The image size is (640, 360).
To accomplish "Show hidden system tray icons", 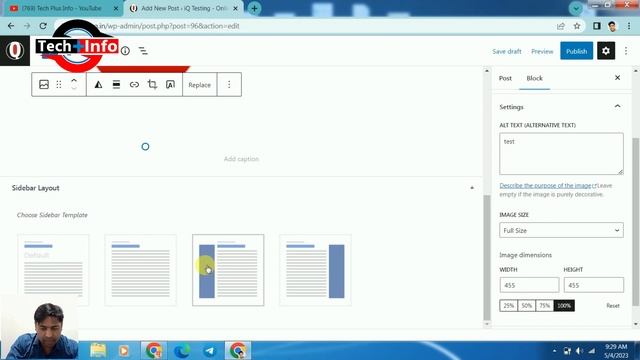I will [x=554, y=351].
